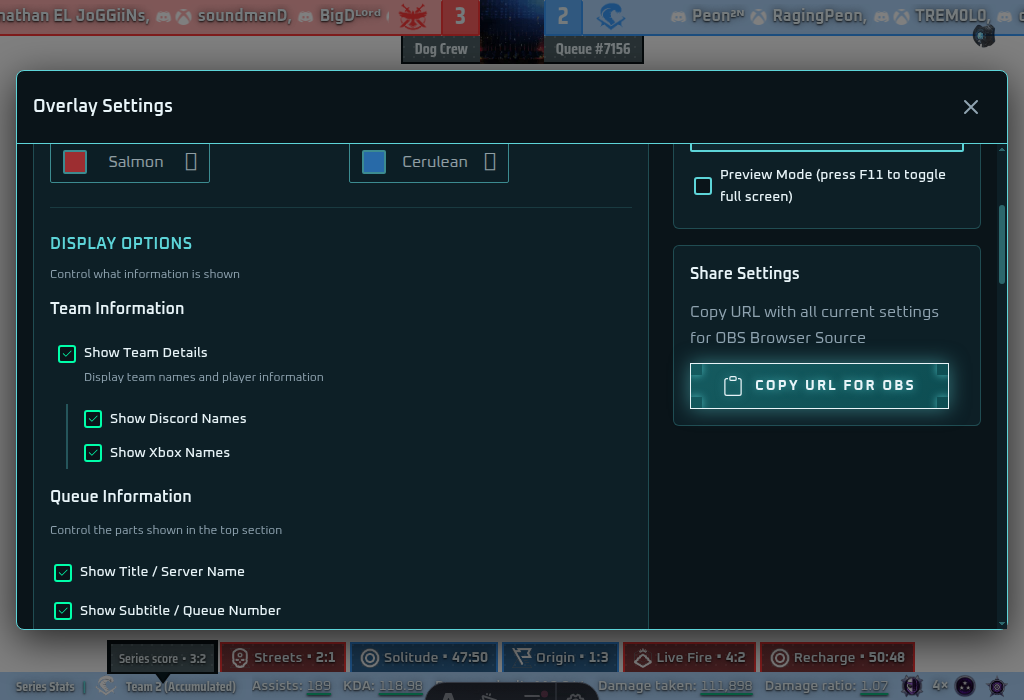
Task: Select the Queue #7156 tab
Action: [x=594, y=48]
